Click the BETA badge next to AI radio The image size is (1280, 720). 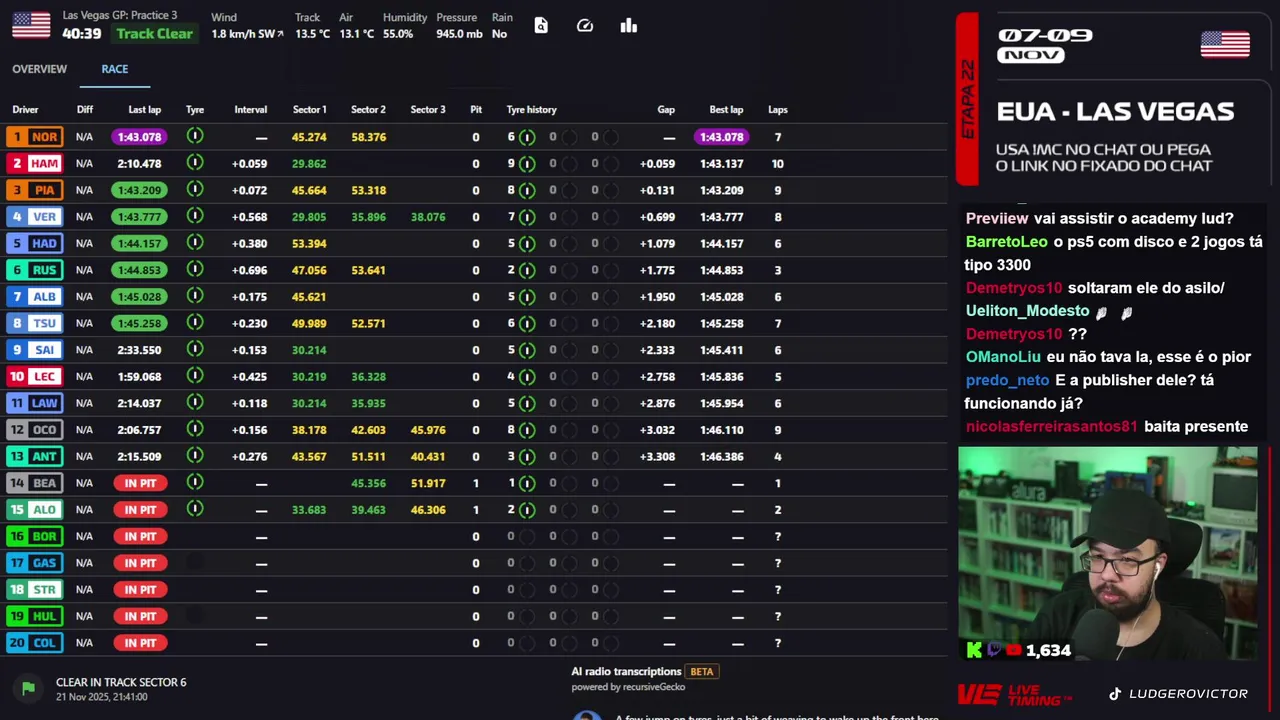(x=702, y=672)
